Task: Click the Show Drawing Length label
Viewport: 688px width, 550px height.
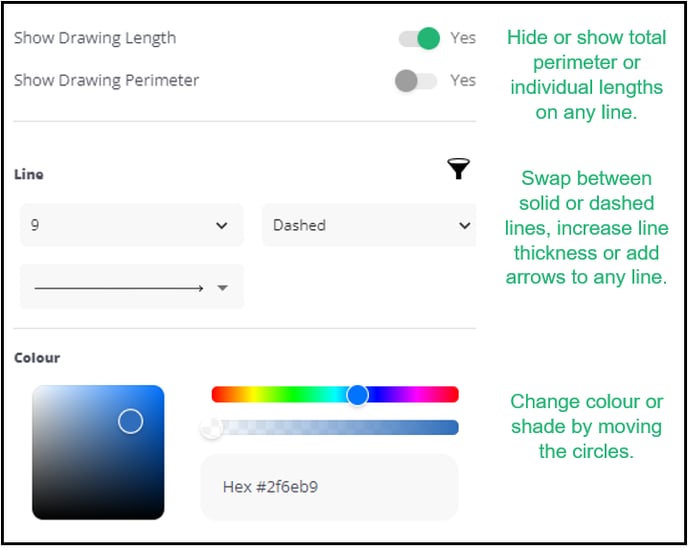Action: (95, 38)
